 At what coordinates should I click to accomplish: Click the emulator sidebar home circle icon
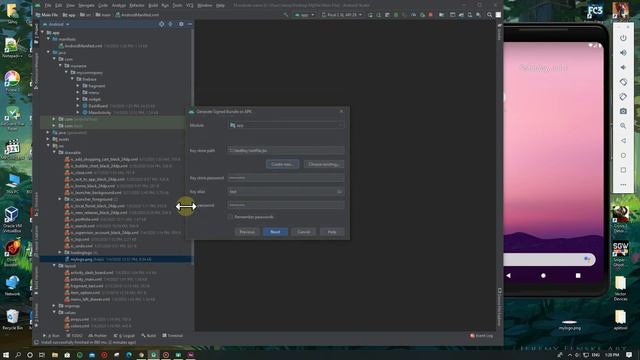(623, 155)
